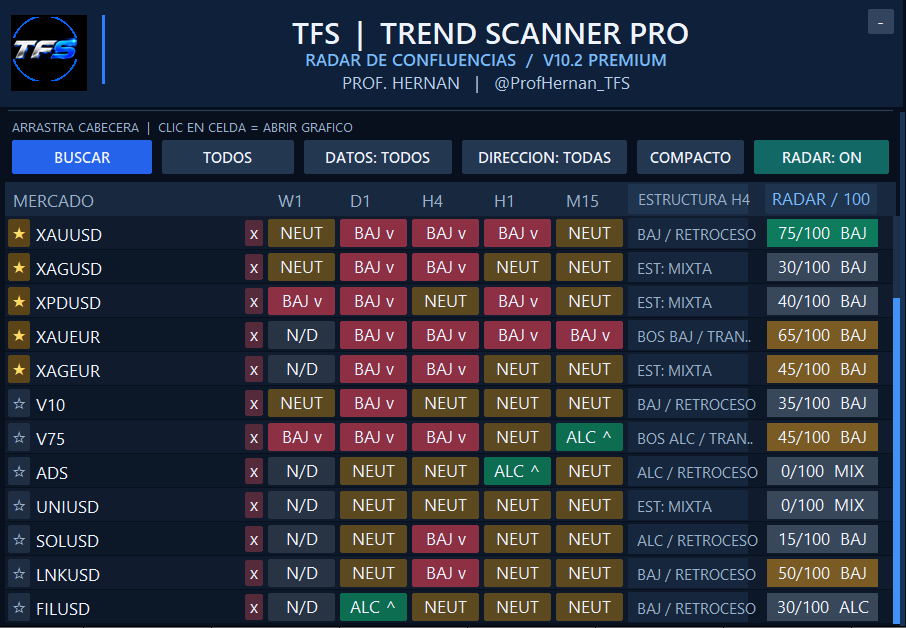
Task: Unstar the XAUUSD favorite star
Action: coord(18,233)
